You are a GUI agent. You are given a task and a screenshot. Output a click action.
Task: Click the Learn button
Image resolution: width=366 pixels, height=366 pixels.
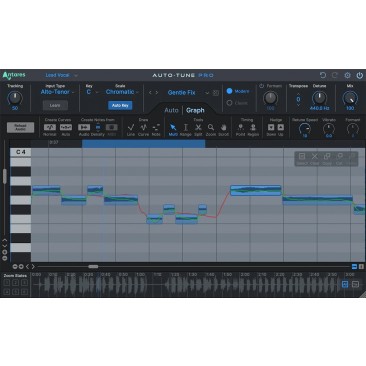[x=55, y=105]
